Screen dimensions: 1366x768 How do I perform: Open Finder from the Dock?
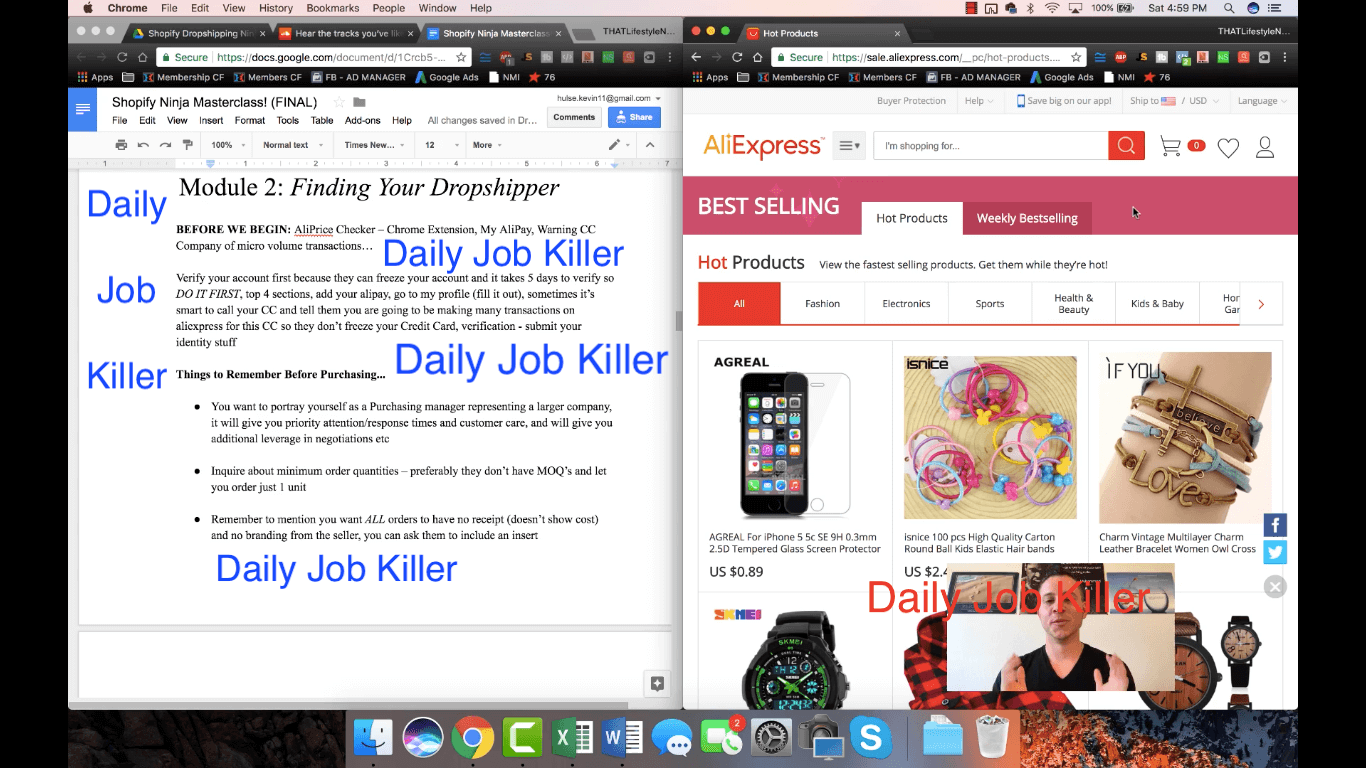tap(373, 739)
